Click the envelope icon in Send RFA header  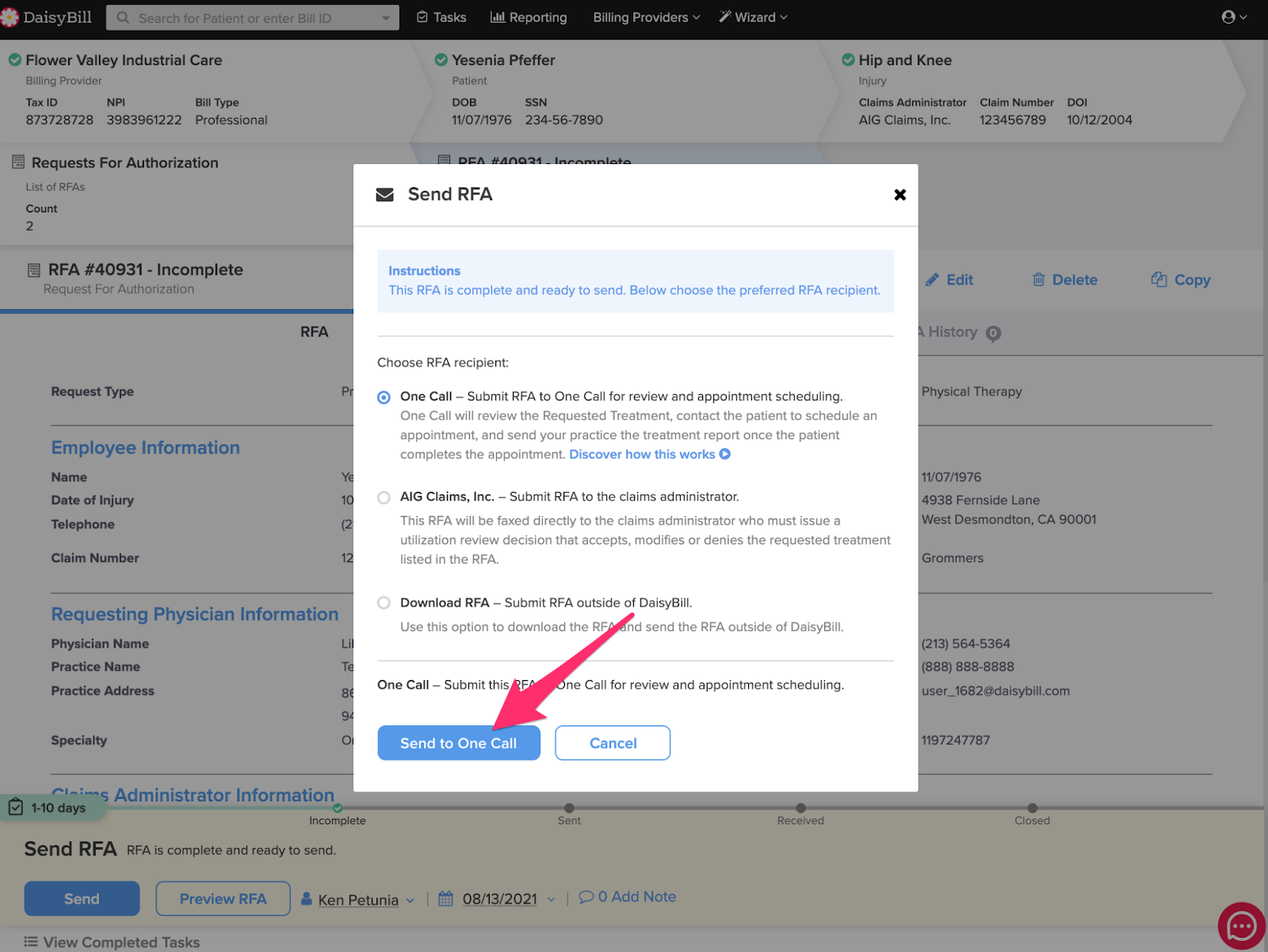[x=384, y=195]
